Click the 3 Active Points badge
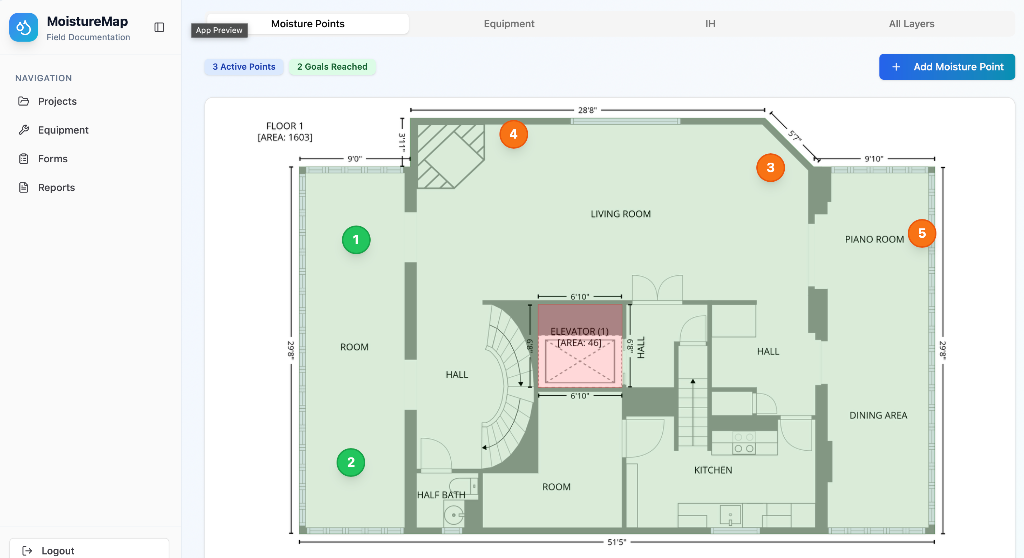 click(244, 67)
